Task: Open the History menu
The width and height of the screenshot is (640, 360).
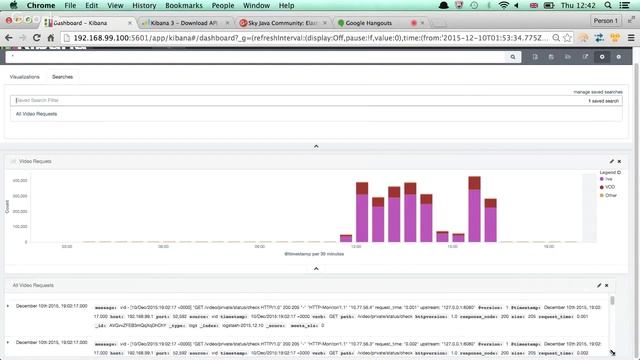Action: point(144,5)
